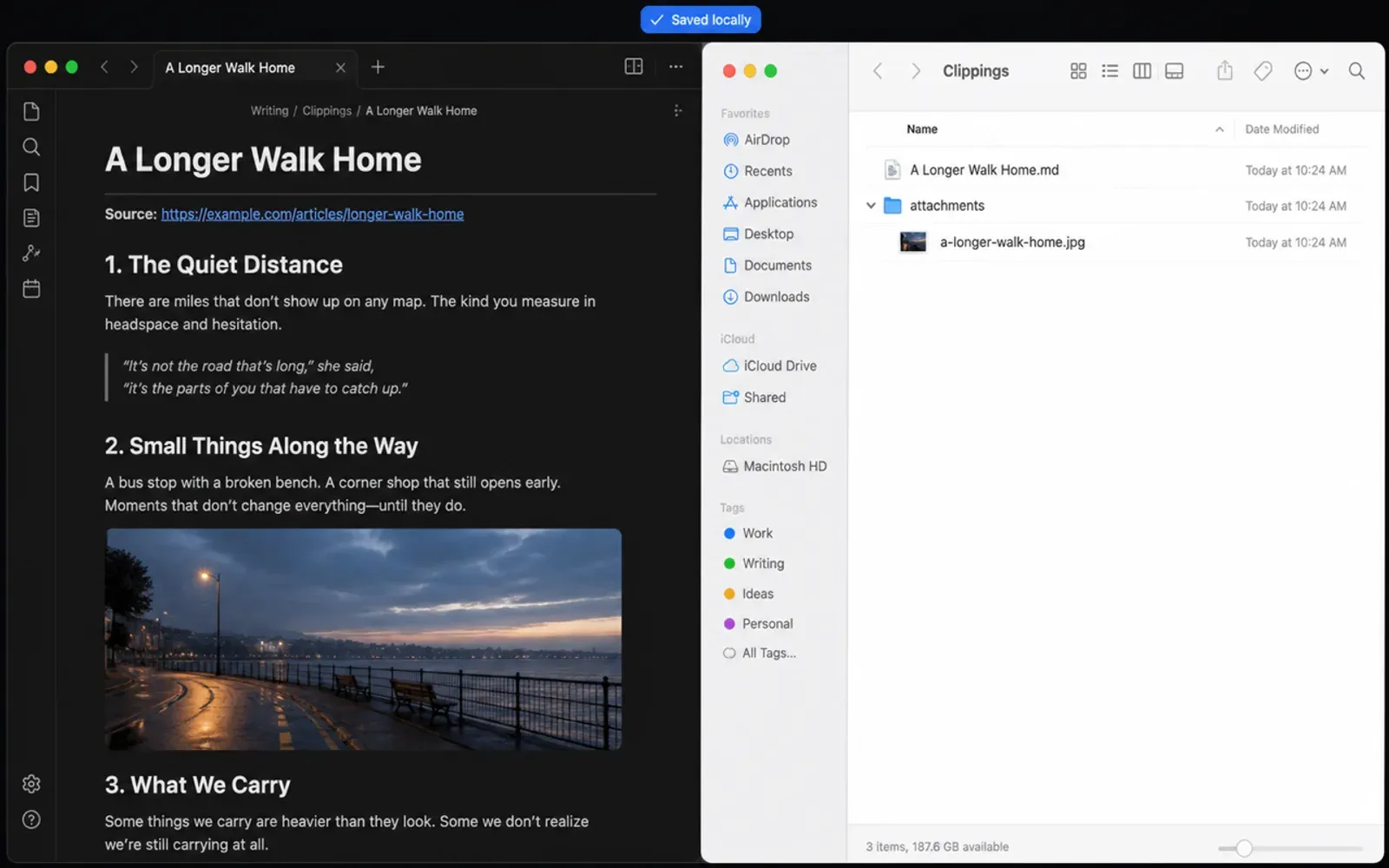Go forward in the Finder window
The height and width of the screenshot is (868, 1389).
[915, 71]
